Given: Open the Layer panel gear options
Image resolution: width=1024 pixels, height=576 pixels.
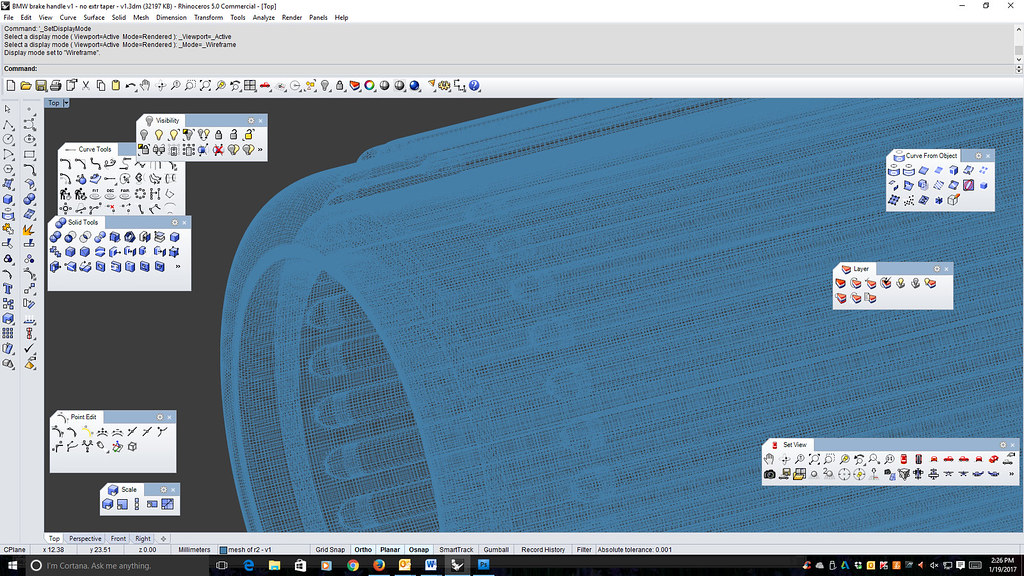Looking at the screenshot, I should (x=936, y=269).
